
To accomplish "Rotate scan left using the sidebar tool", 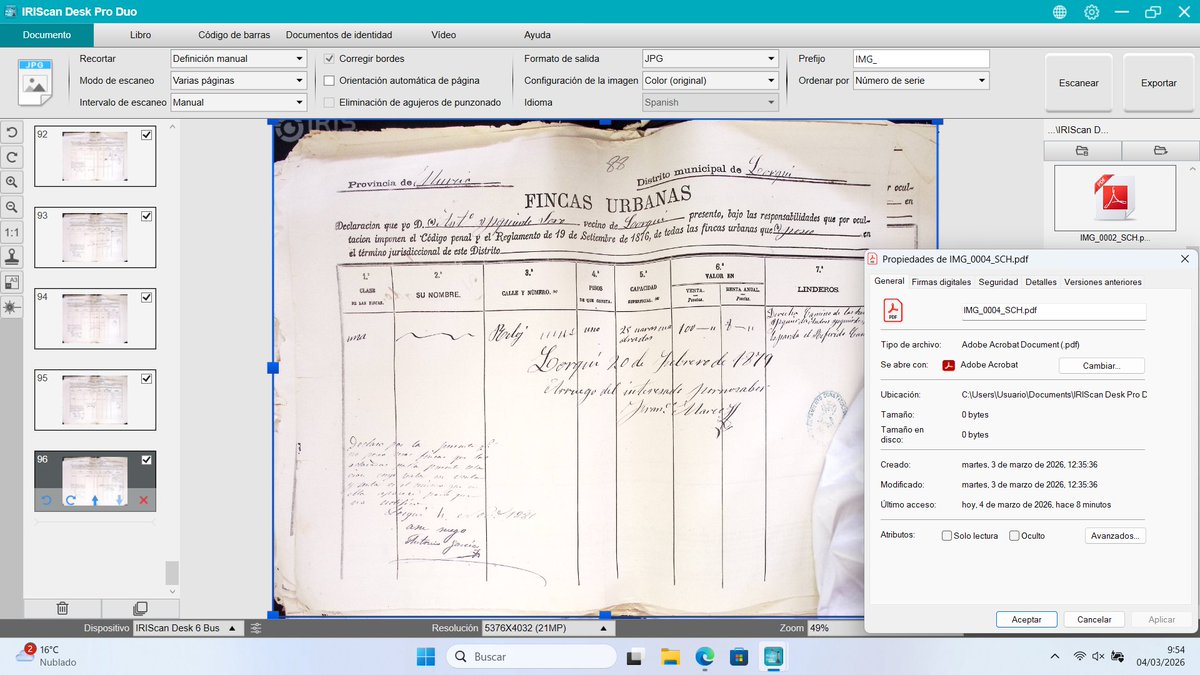I will click(x=11, y=133).
